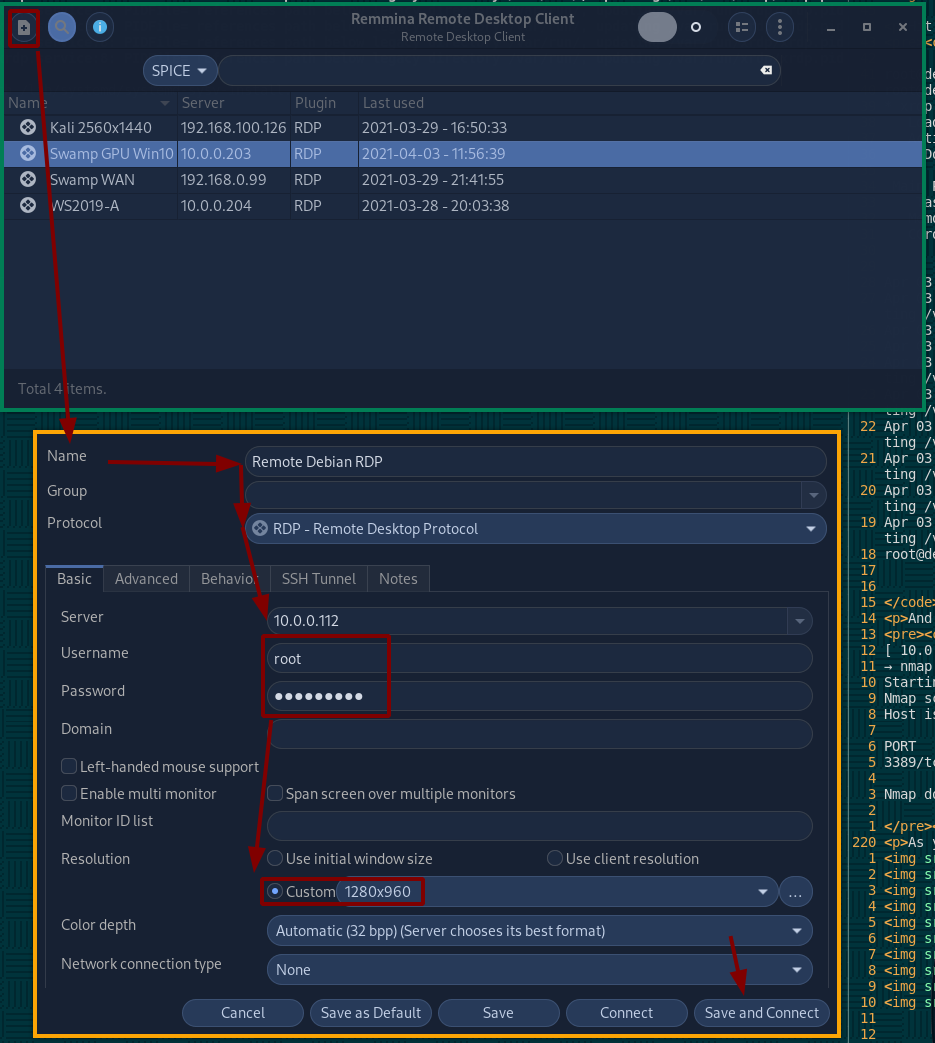Click the Monitor ID list field

tap(539, 826)
